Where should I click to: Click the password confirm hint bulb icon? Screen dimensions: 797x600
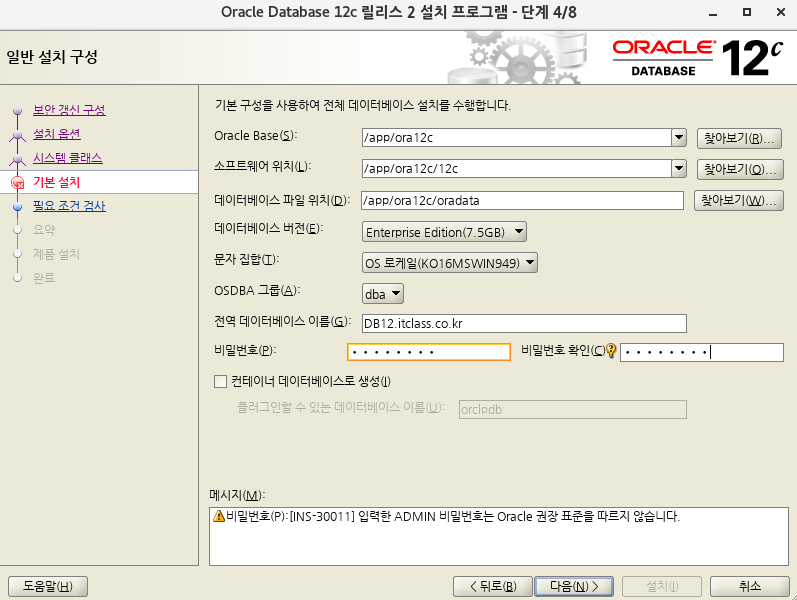pos(611,350)
